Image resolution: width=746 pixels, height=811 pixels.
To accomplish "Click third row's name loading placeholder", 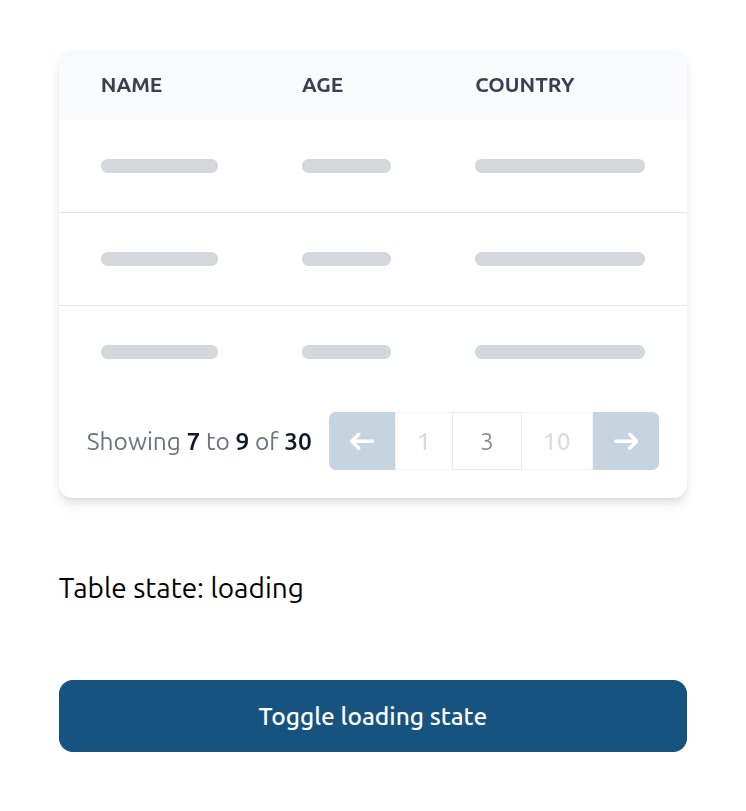I will (159, 352).
